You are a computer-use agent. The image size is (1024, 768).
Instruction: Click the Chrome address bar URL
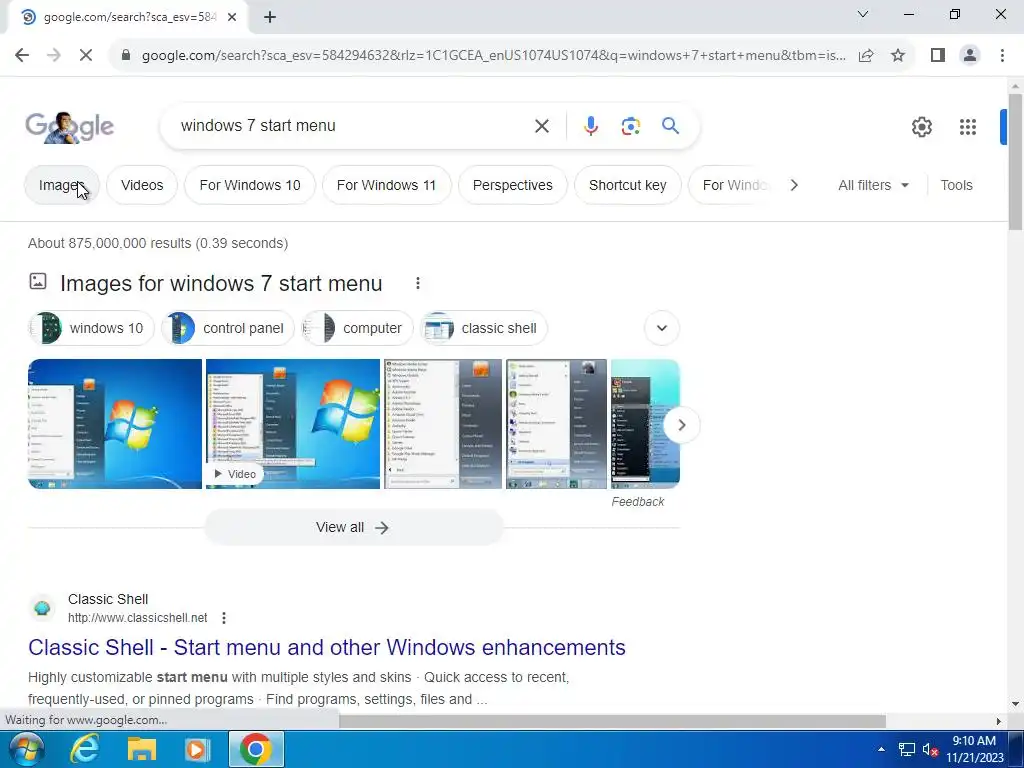[x=494, y=56]
